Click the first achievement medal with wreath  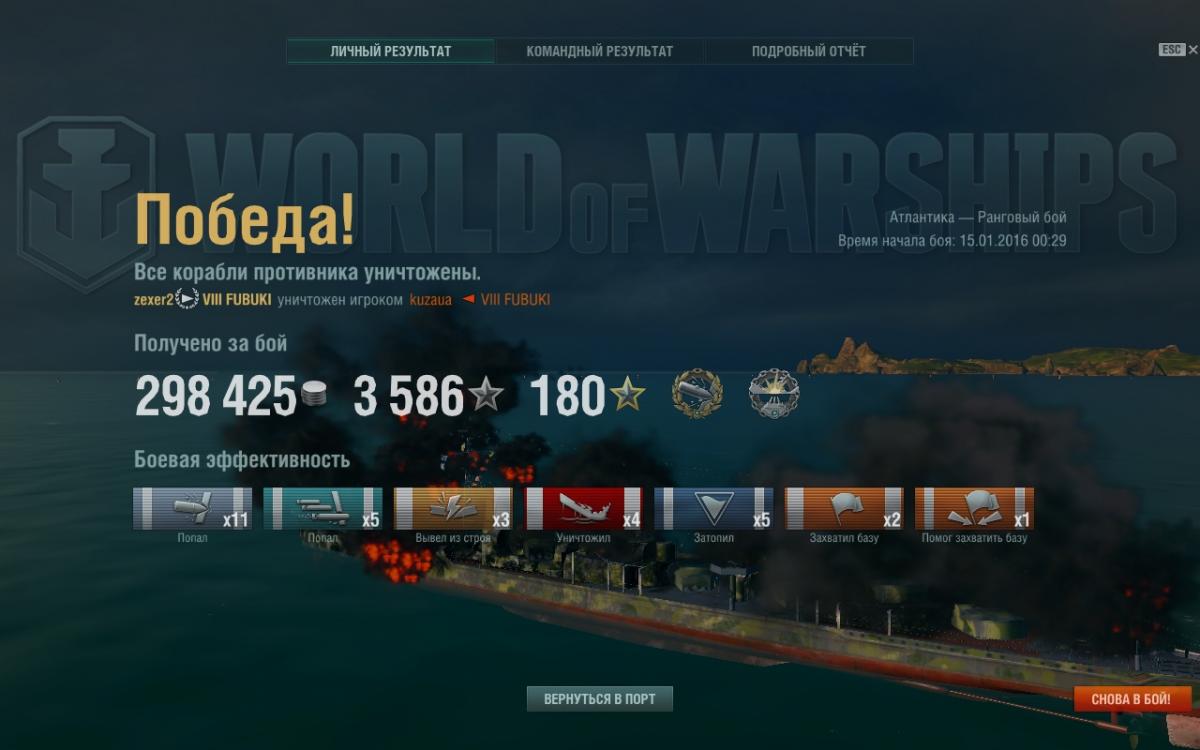[x=697, y=393]
